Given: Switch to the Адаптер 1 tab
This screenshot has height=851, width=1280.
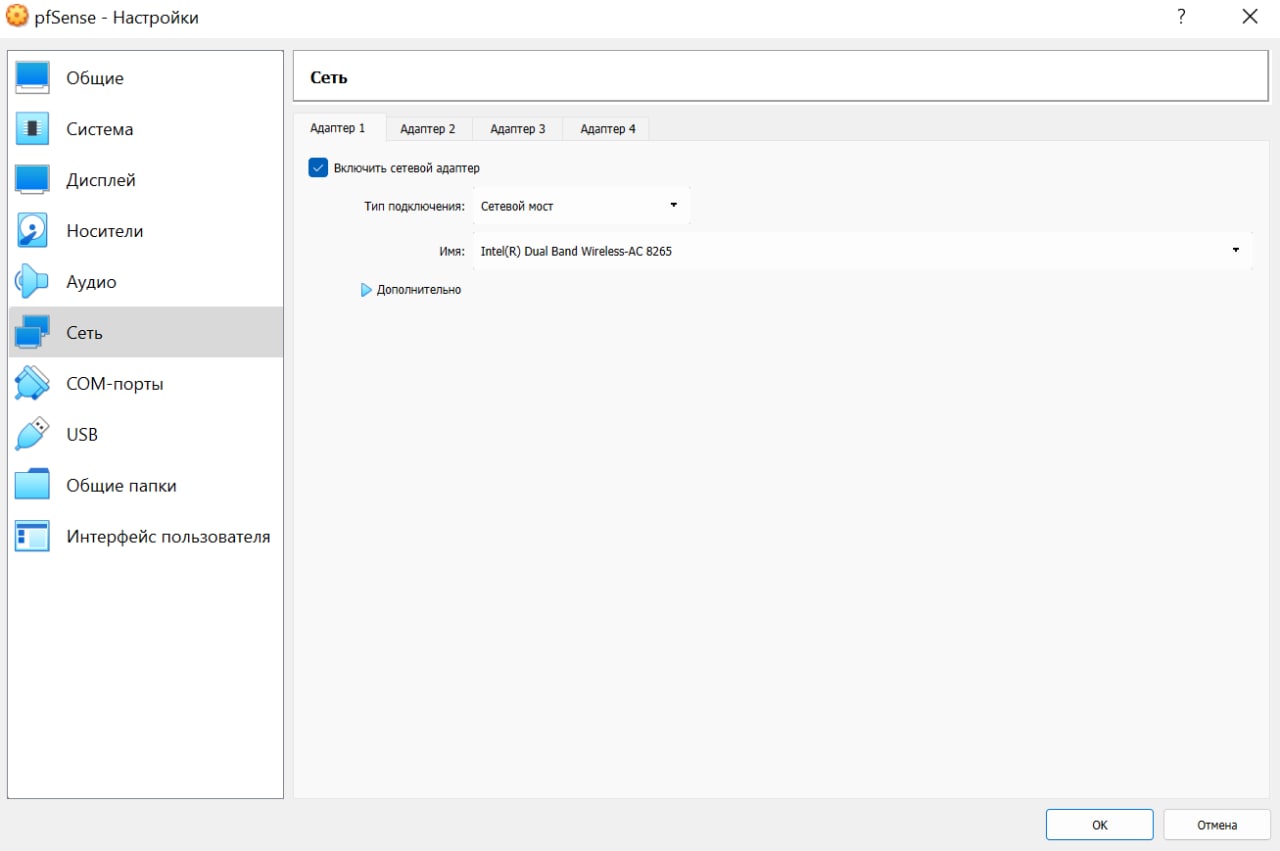Looking at the screenshot, I should tap(338, 128).
